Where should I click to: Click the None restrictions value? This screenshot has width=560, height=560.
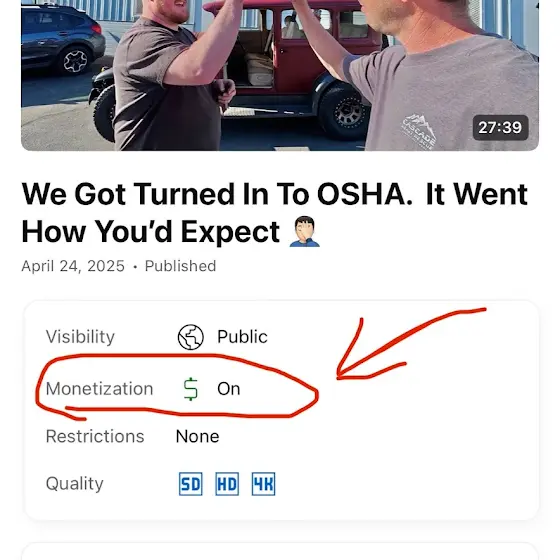198,436
